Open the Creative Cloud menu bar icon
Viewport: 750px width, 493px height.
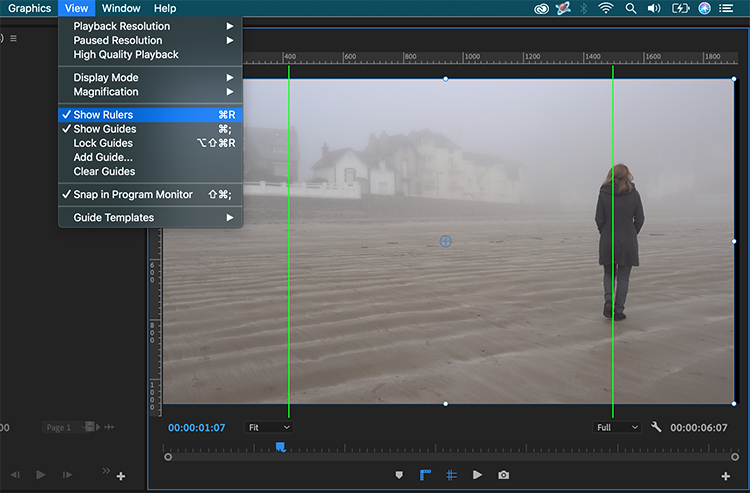click(541, 9)
